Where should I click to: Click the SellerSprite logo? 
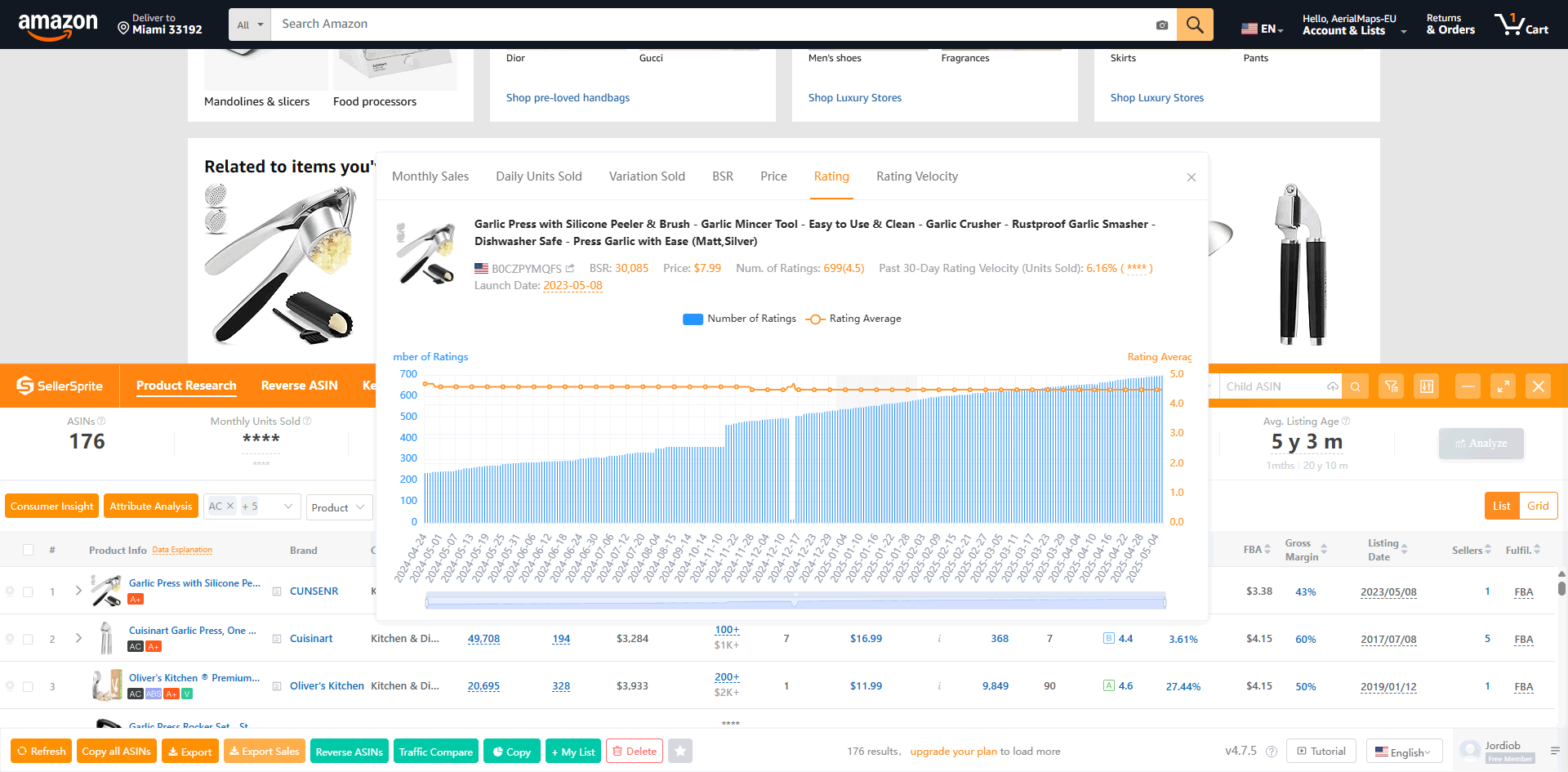(60, 386)
